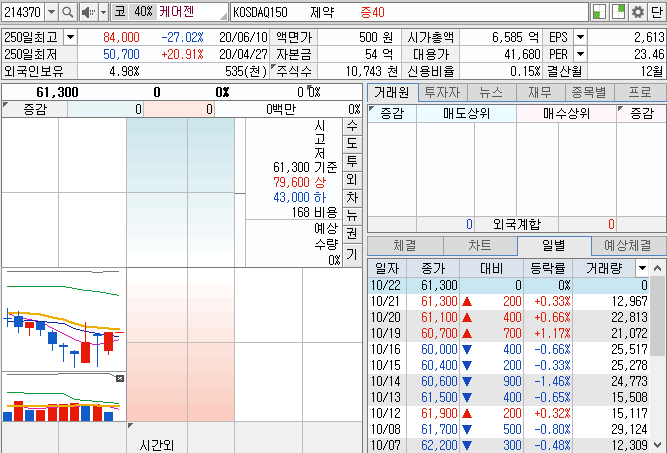Click the 도 side button
The height and width of the screenshot is (453, 667).
click(352, 144)
